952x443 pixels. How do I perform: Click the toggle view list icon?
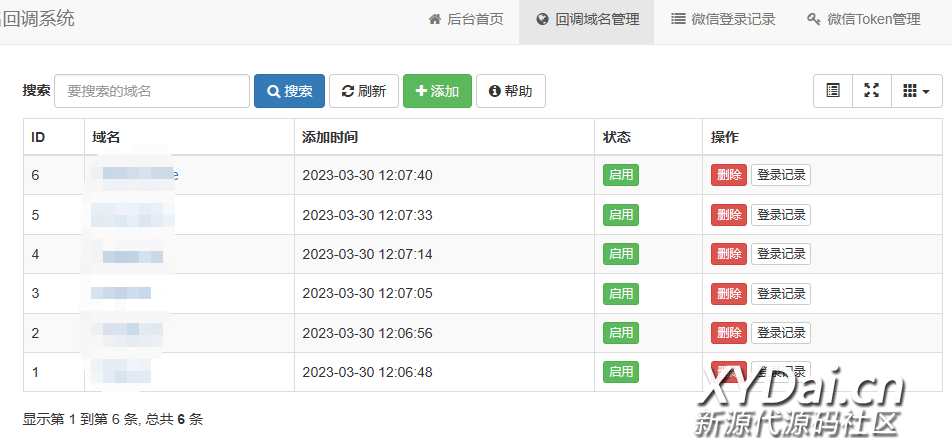(832, 91)
